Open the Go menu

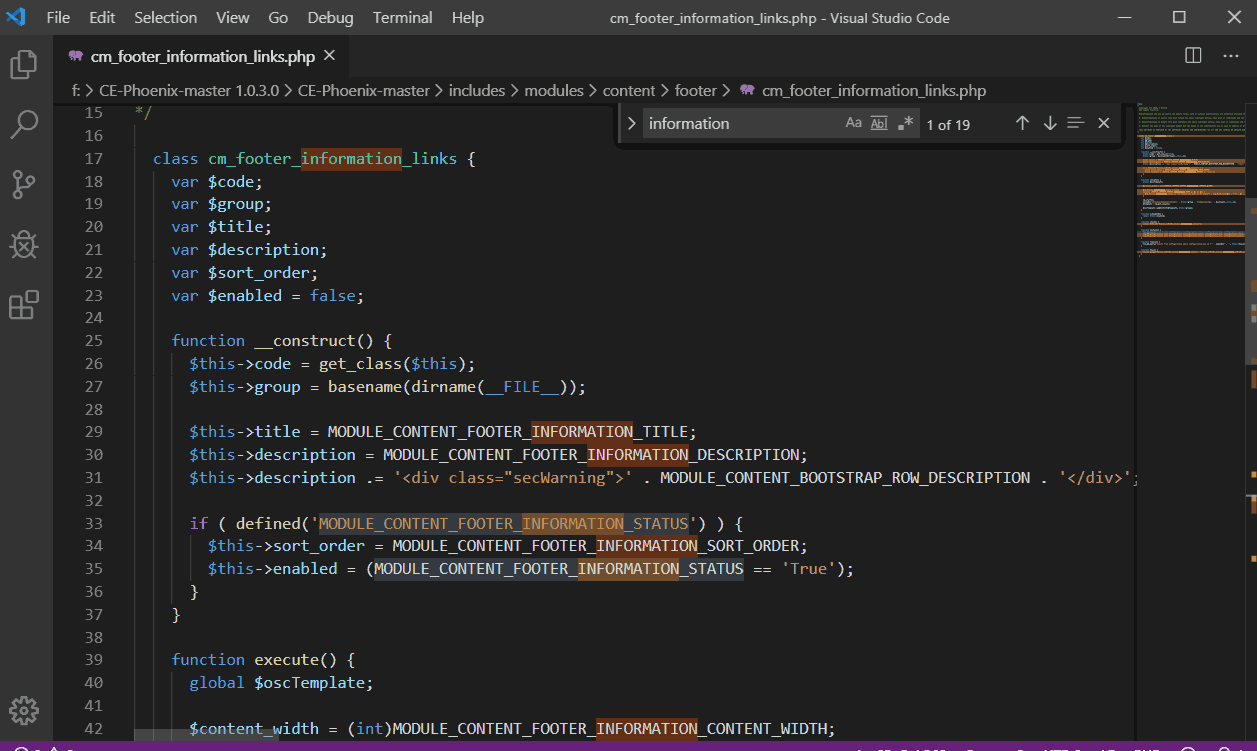(x=278, y=17)
